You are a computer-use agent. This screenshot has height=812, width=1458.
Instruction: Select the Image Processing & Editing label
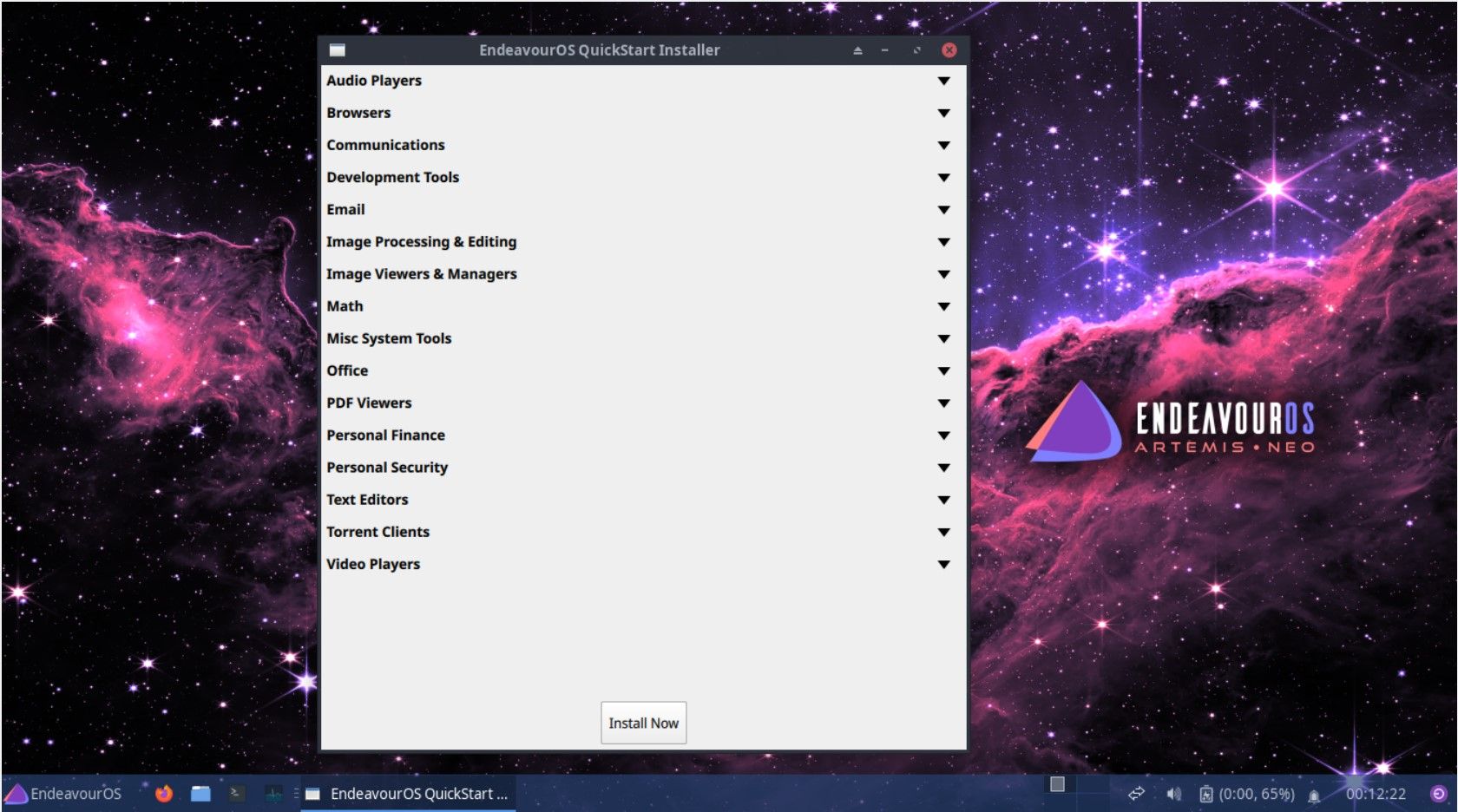click(x=421, y=242)
